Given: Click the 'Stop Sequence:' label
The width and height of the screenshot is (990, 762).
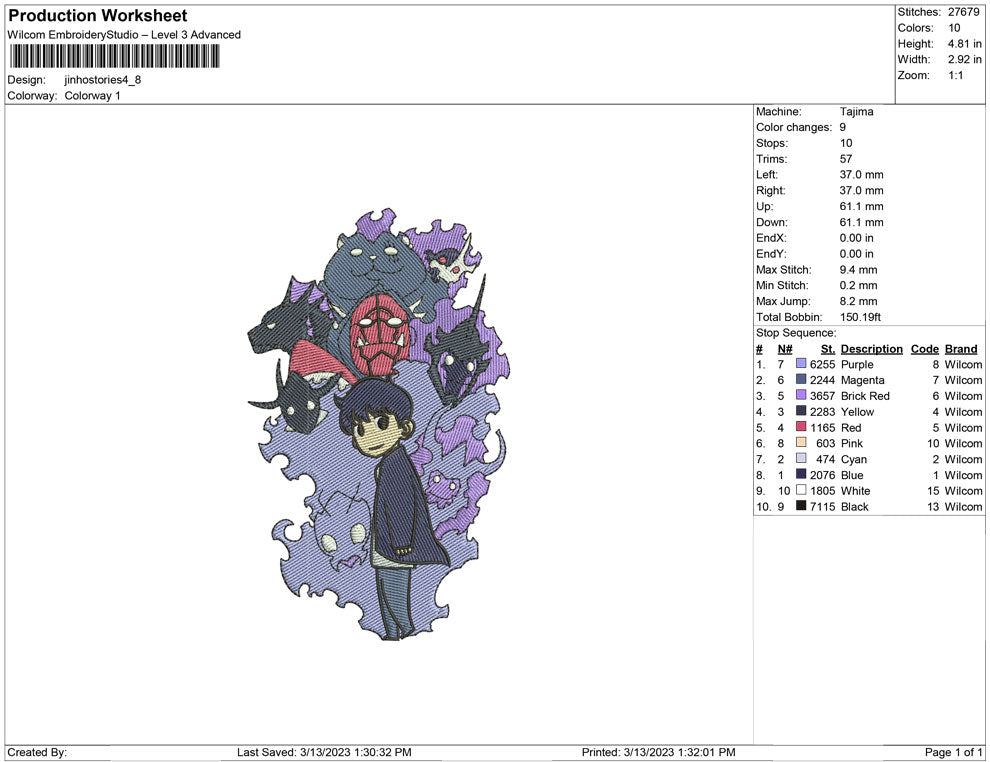Looking at the screenshot, I should pyautogui.click(x=796, y=333).
